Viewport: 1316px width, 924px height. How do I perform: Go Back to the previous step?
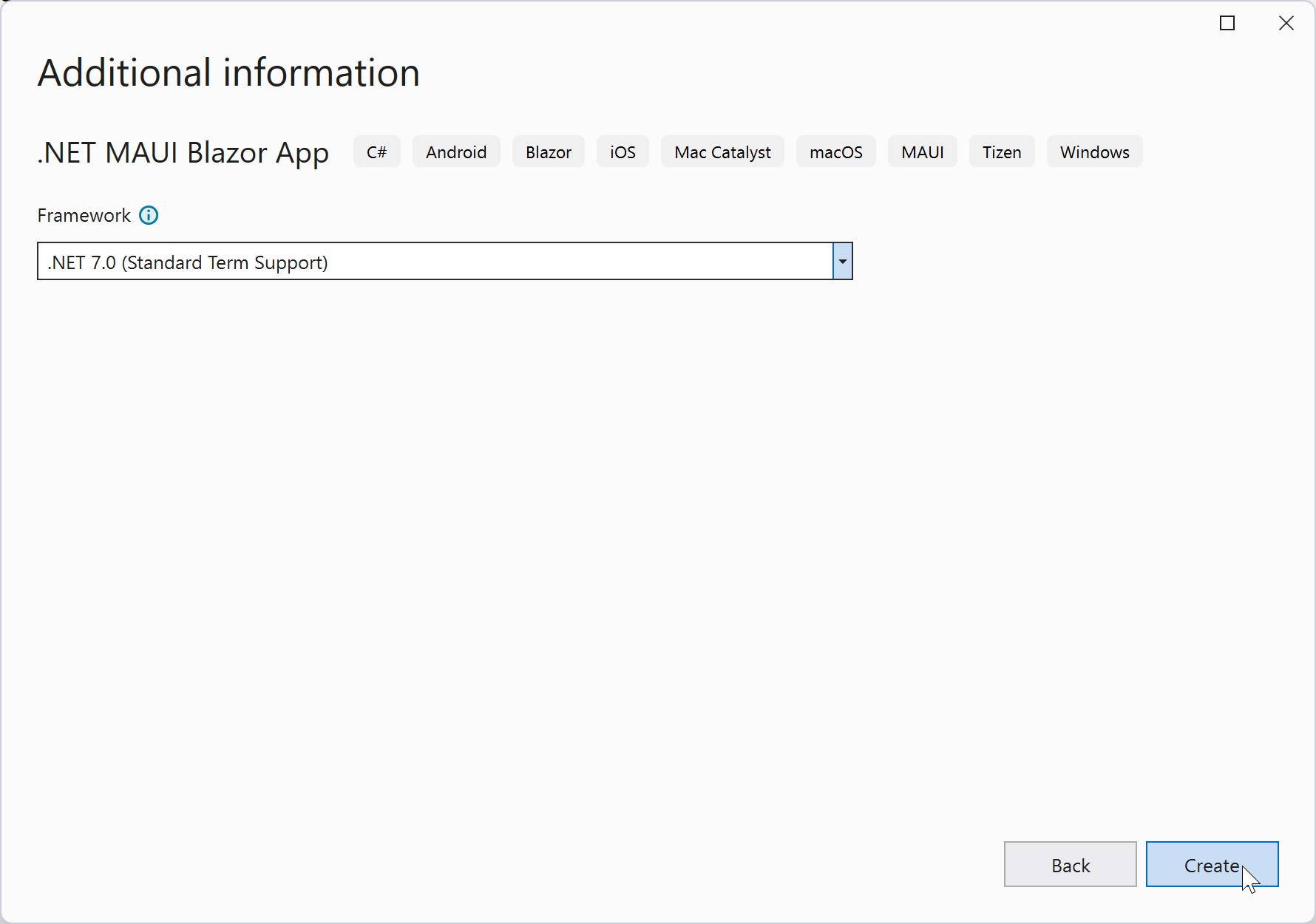pos(1070,865)
